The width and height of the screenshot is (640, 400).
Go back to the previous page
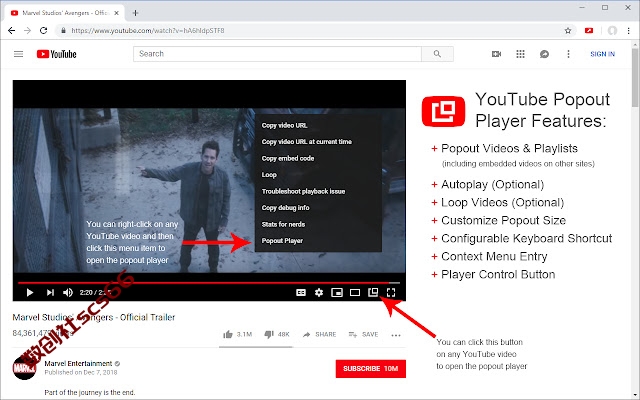[11, 31]
